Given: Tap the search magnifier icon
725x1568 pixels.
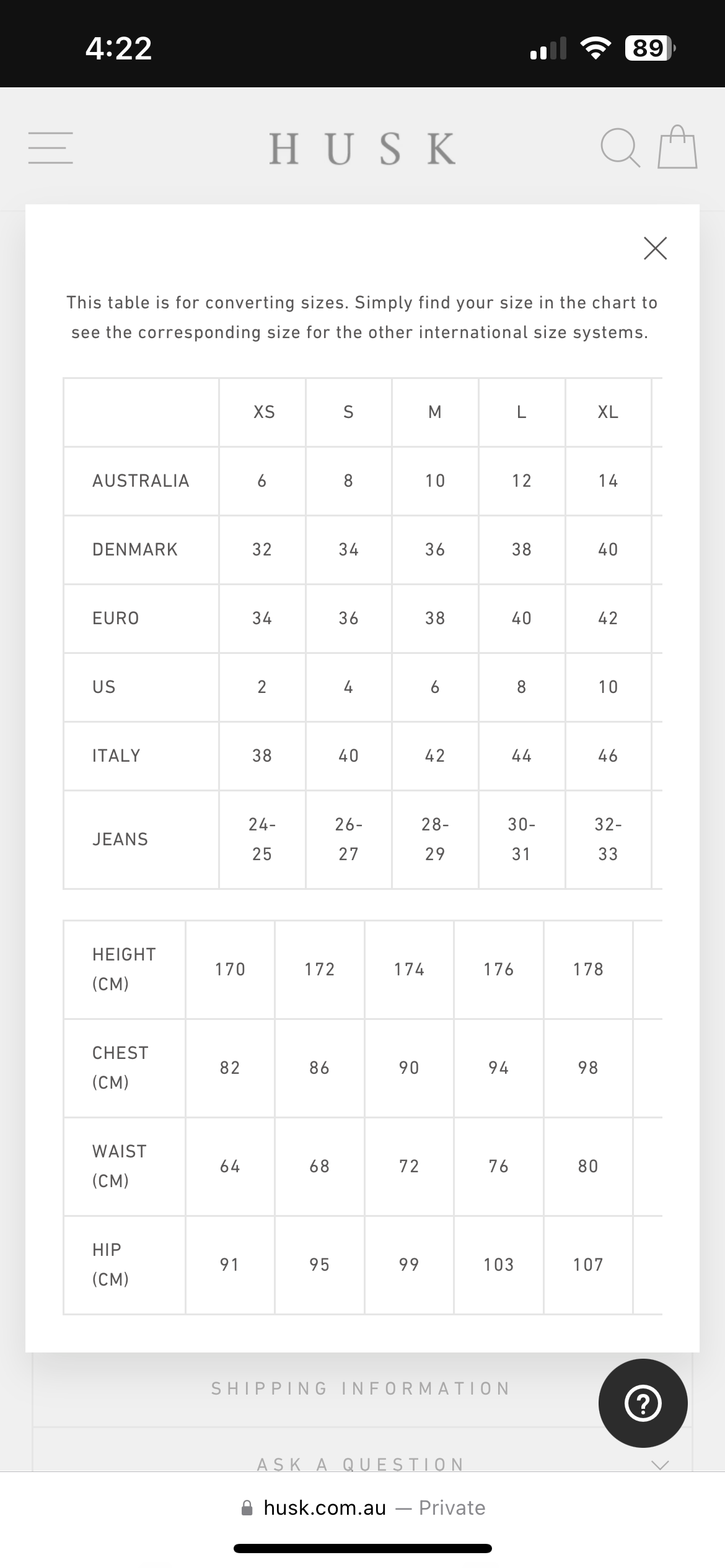Looking at the screenshot, I should tap(620, 147).
